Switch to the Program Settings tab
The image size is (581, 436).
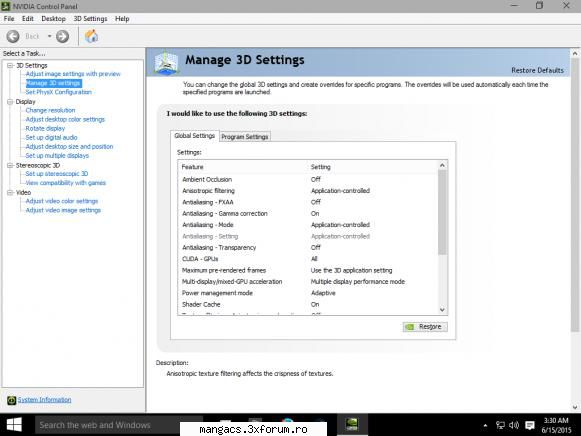(x=245, y=137)
